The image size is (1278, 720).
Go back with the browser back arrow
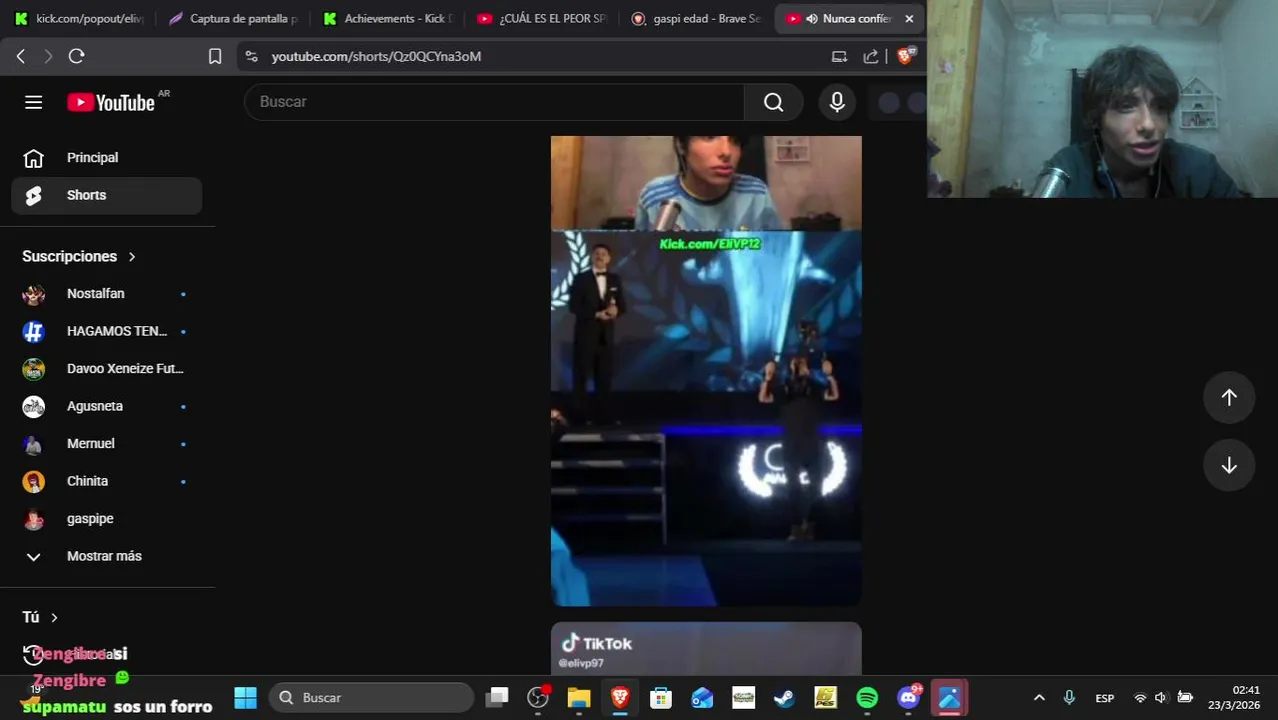(20, 56)
